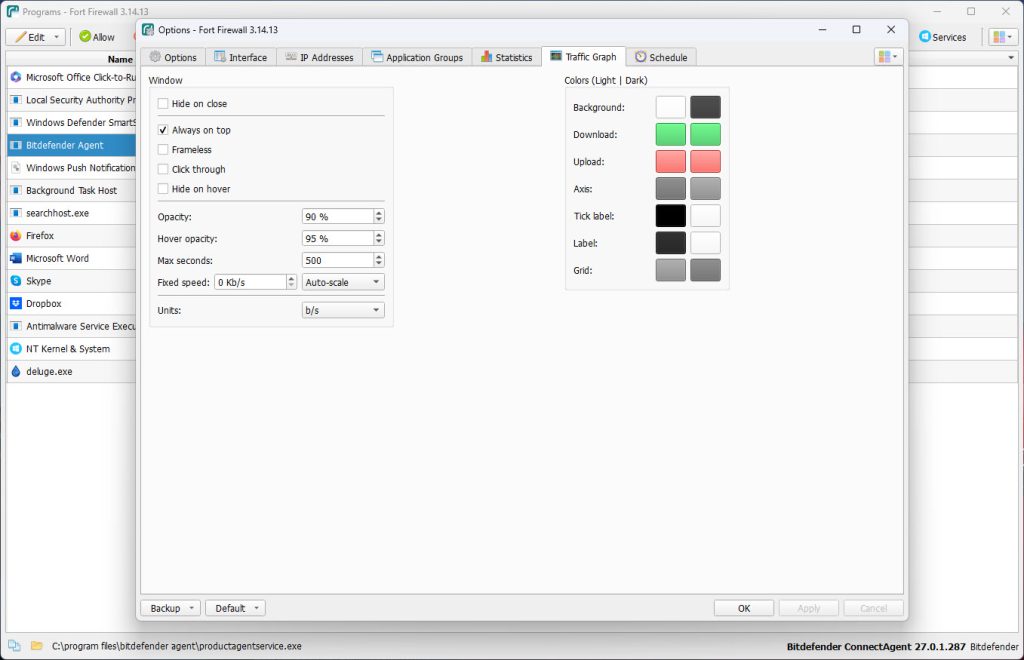The width and height of the screenshot is (1024, 660).
Task: Enable the Click through checkbox
Action: click(x=163, y=169)
